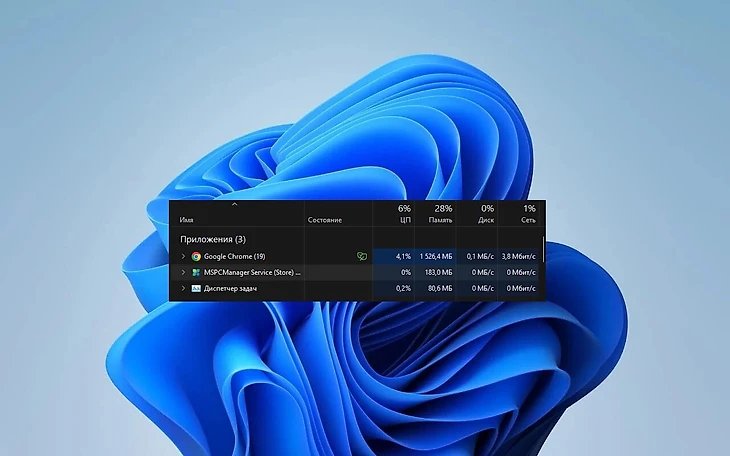Sort by the Состояние column header
Image resolution: width=730 pixels, height=456 pixels.
coord(338,214)
